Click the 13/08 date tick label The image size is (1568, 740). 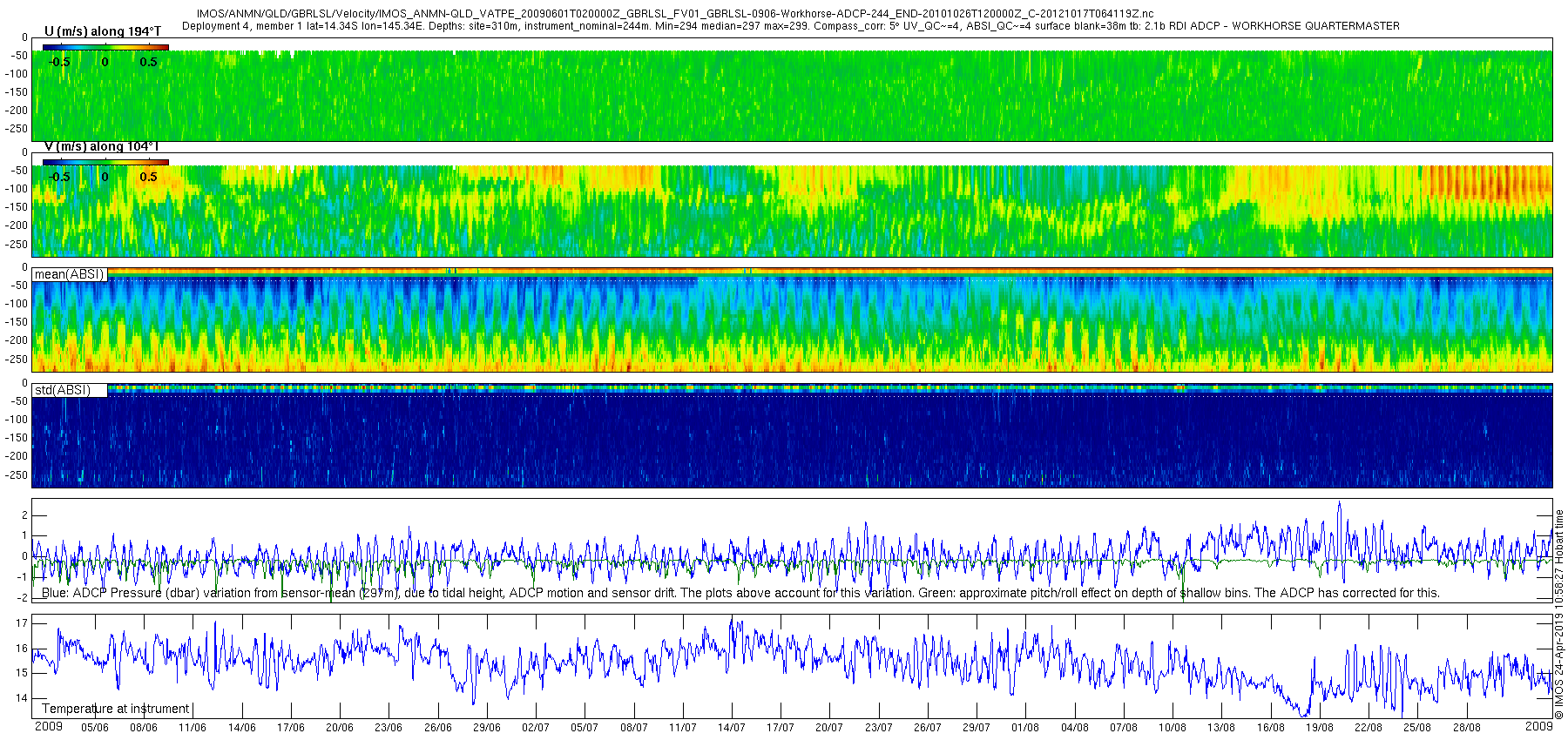(x=1221, y=728)
